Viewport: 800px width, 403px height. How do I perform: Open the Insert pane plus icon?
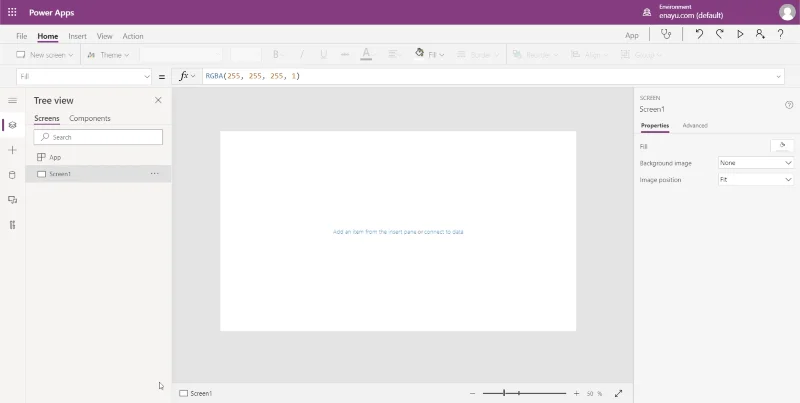click(x=12, y=150)
